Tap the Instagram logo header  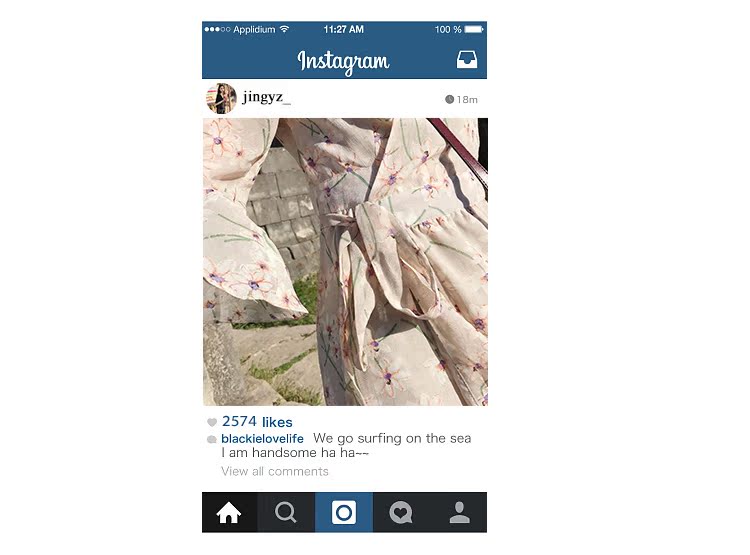pos(343,61)
